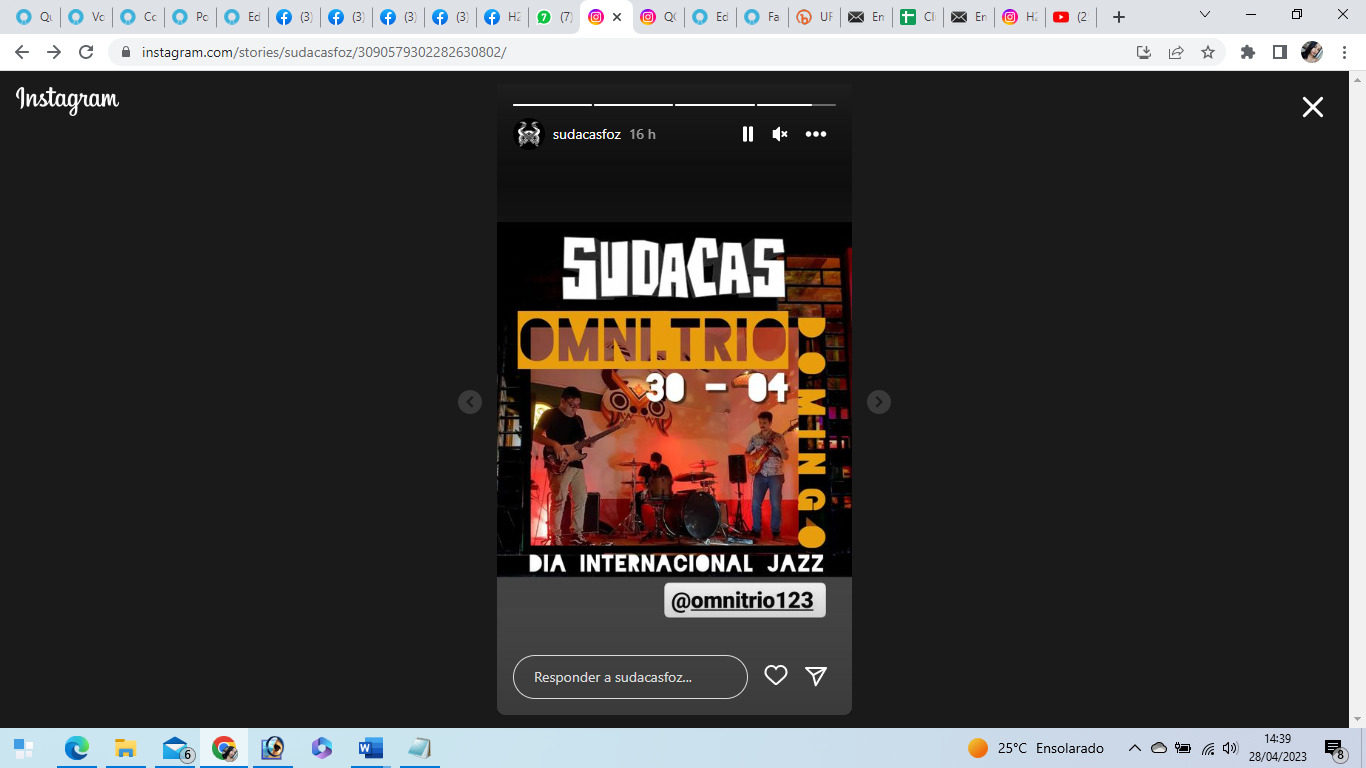Tap the @omnitrio123 mention sticker
The height and width of the screenshot is (768, 1366).
745,600
